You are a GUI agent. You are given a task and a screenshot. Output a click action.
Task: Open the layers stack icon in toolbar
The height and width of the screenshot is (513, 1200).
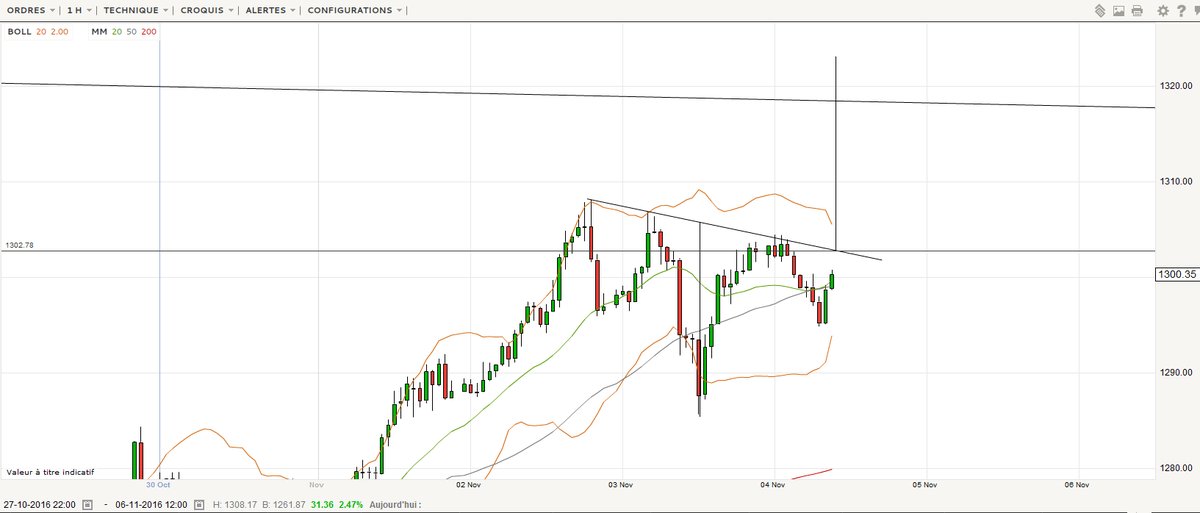click(x=1098, y=11)
